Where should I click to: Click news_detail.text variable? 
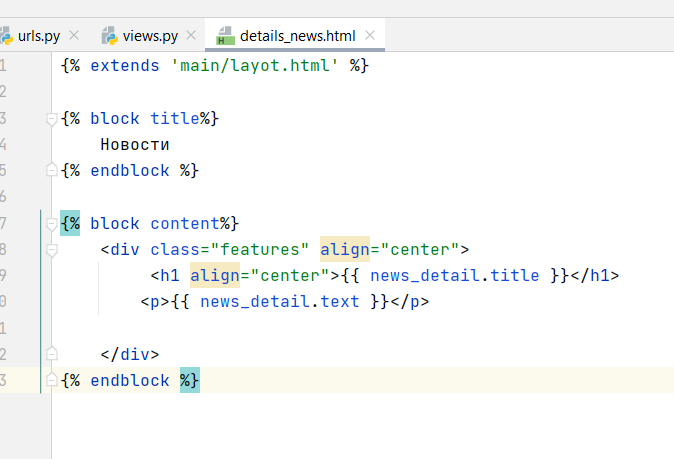(x=280, y=302)
